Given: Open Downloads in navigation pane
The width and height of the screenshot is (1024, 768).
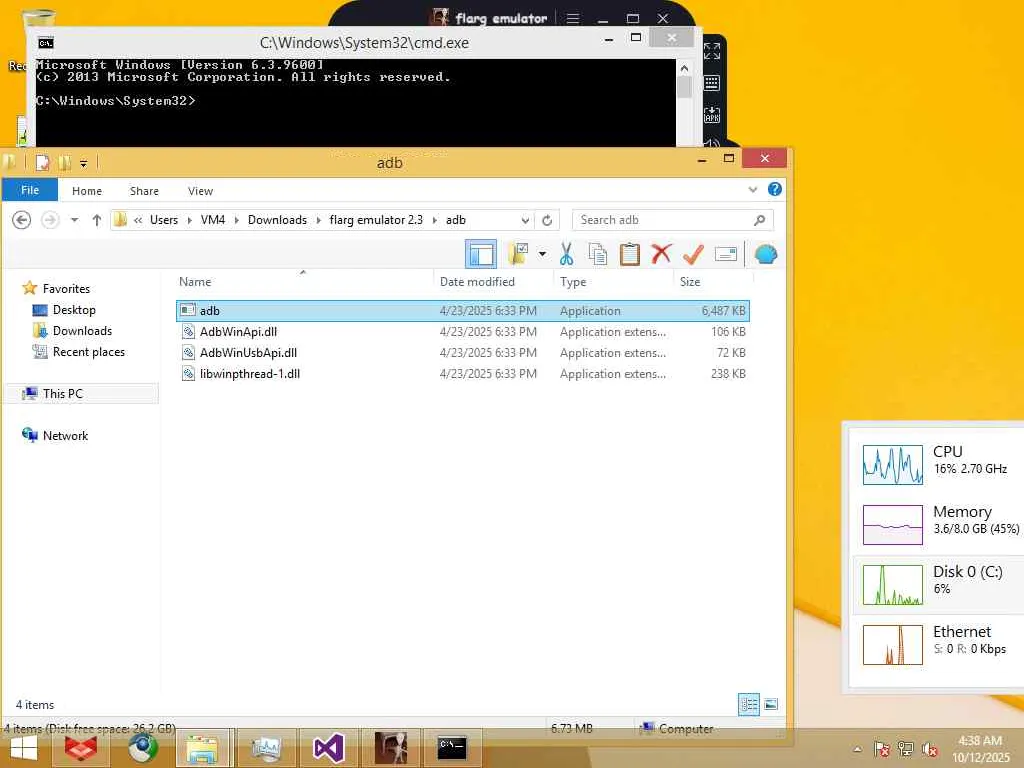Looking at the screenshot, I should point(82,330).
